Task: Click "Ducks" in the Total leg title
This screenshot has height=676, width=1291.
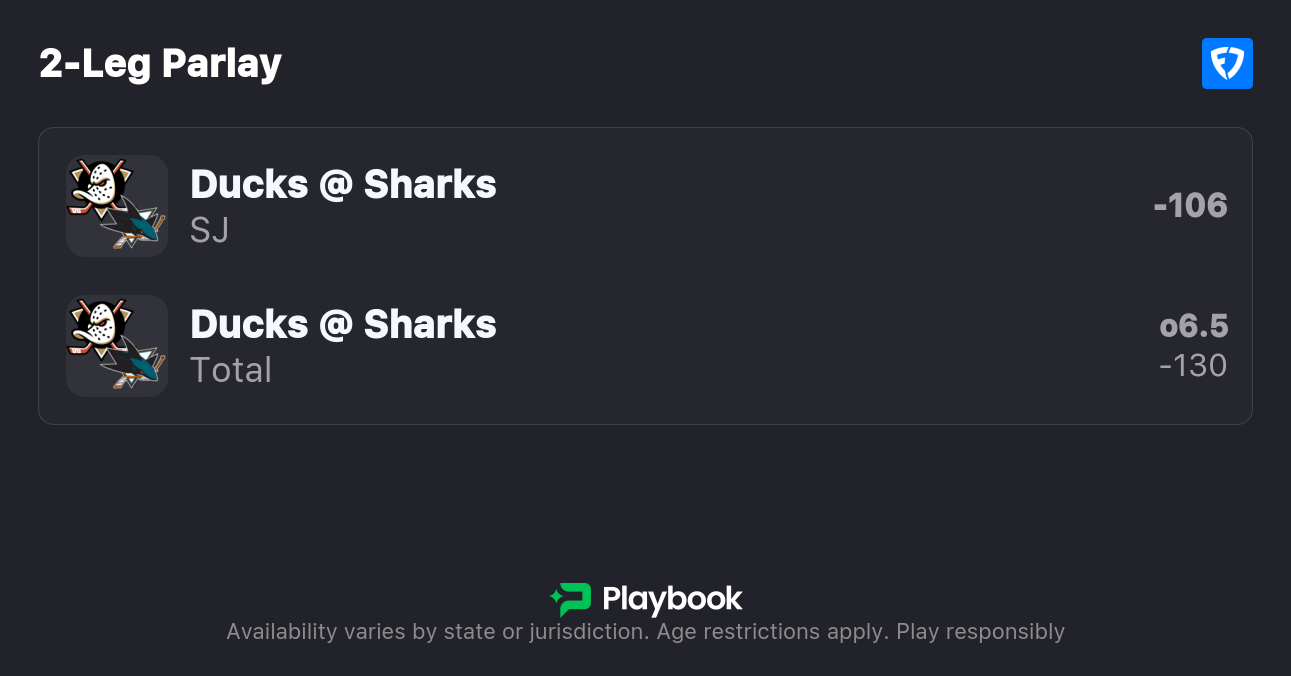Action: click(x=249, y=325)
